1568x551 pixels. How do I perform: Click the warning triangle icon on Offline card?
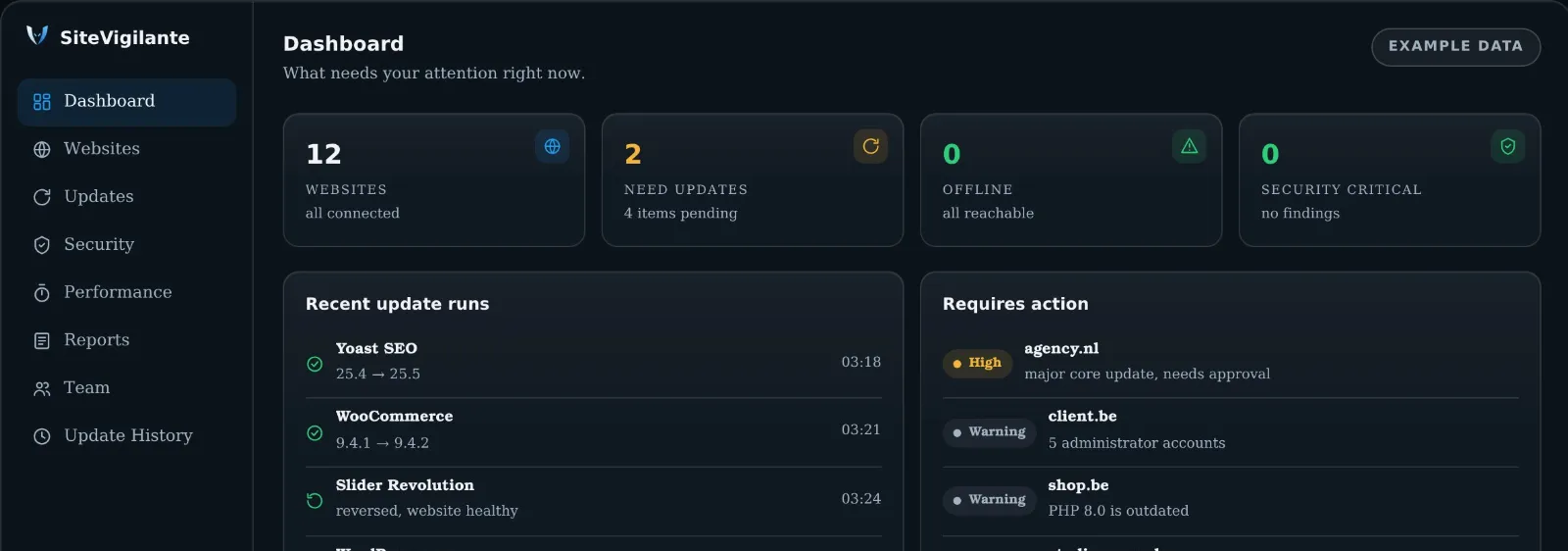(x=1189, y=146)
